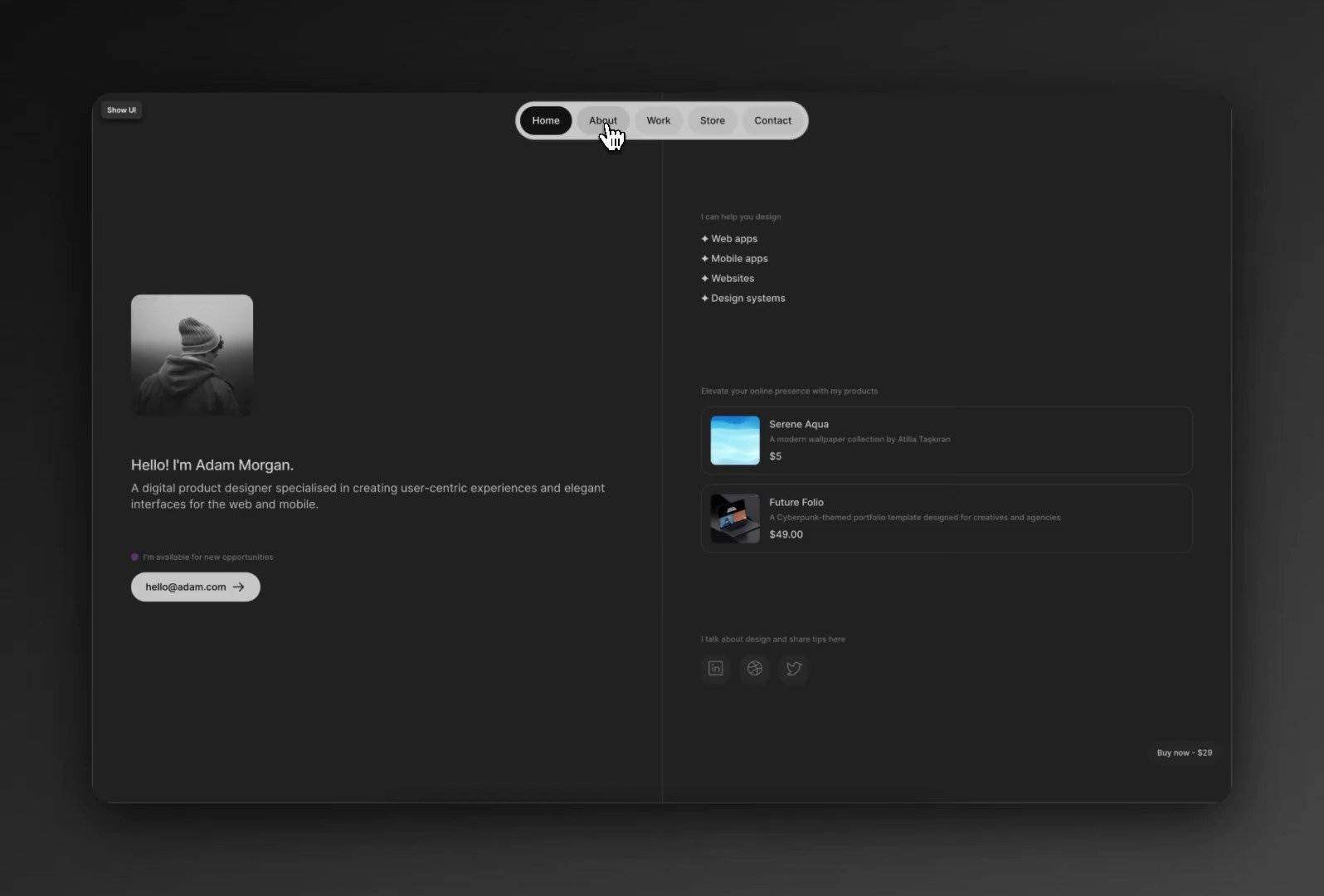Click the '$5' price on Serene Aqua
The width and height of the screenshot is (1324, 896).
(776, 456)
